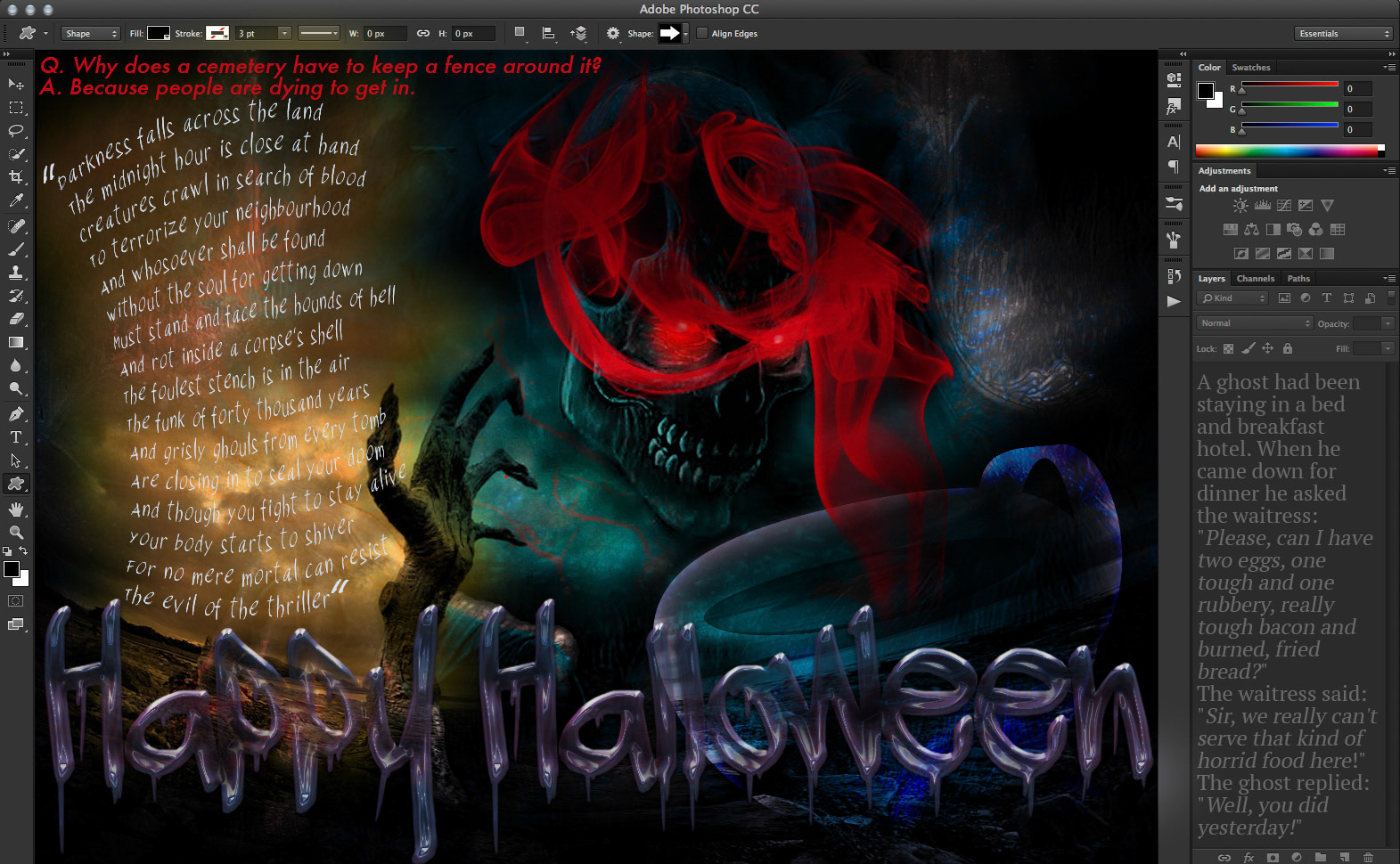Image resolution: width=1400 pixels, height=864 pixels.
Task: Open the Color panel menu
Action: (x=1388, y=68)
